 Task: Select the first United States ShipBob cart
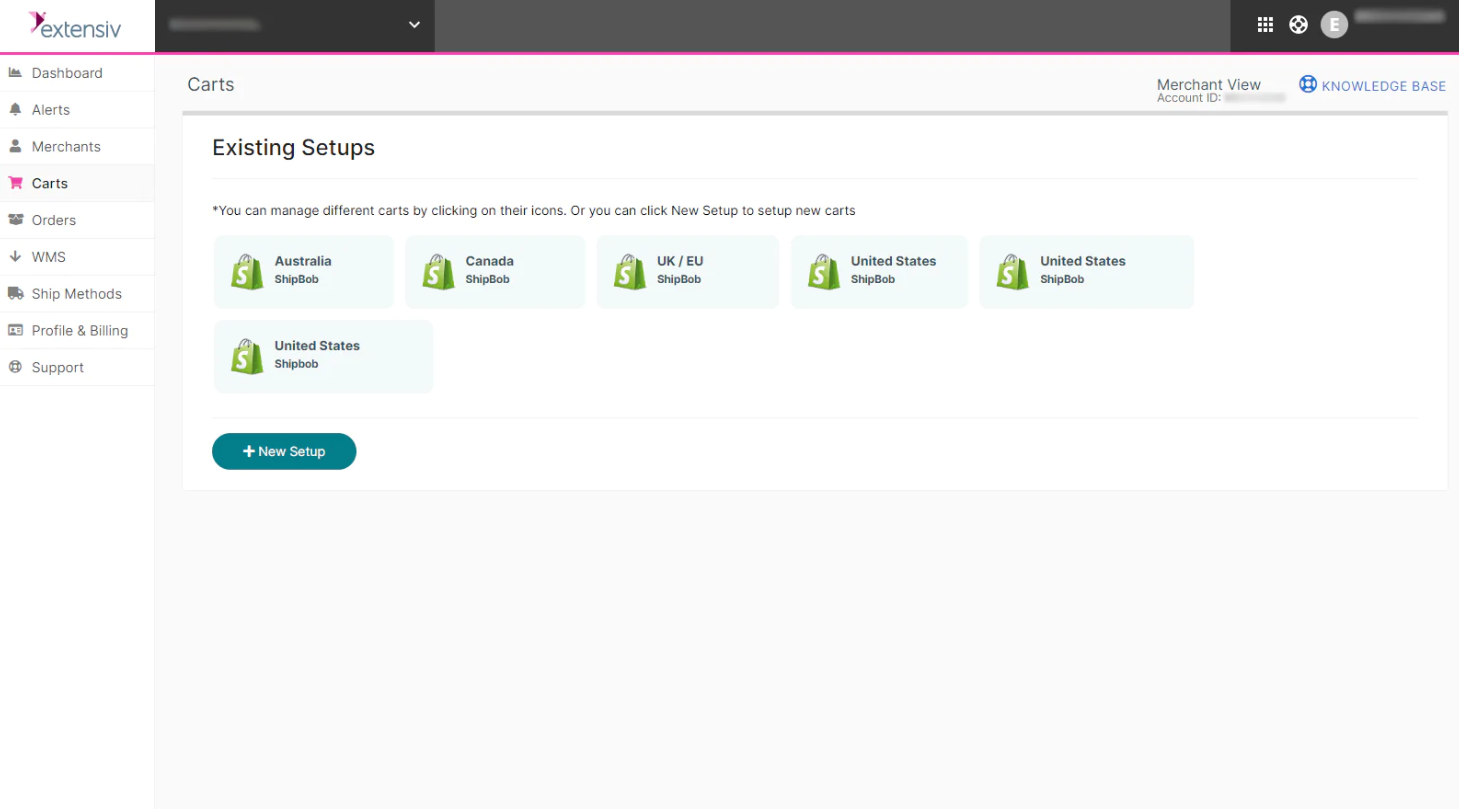point(878,271)
